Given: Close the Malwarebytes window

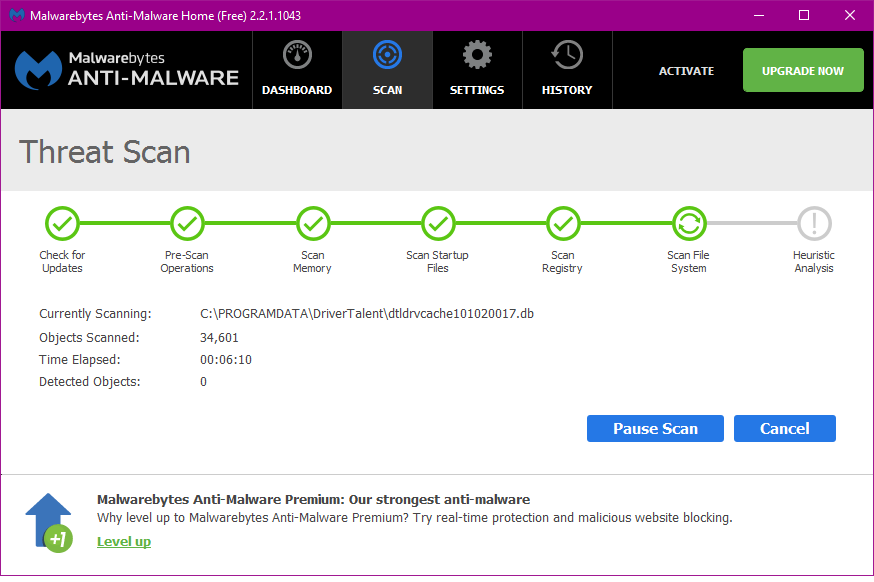Looking at the screenshot, I should click(849, 15).
